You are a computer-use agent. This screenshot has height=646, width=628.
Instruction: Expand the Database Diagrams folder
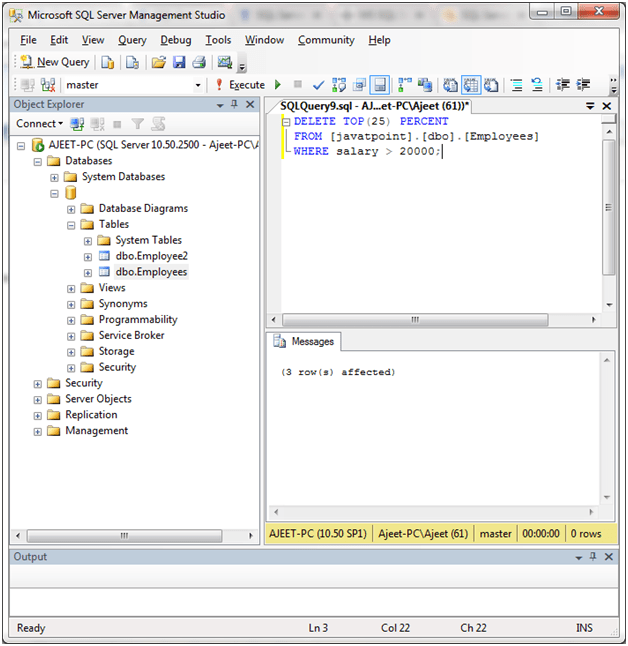71,209
